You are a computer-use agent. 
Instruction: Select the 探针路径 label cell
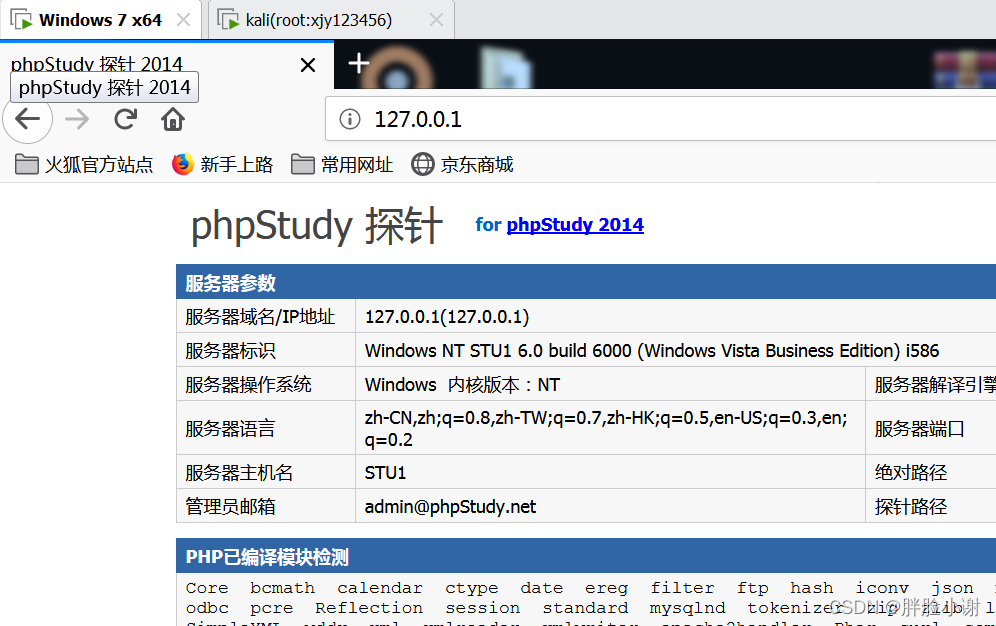coord(931,506)
